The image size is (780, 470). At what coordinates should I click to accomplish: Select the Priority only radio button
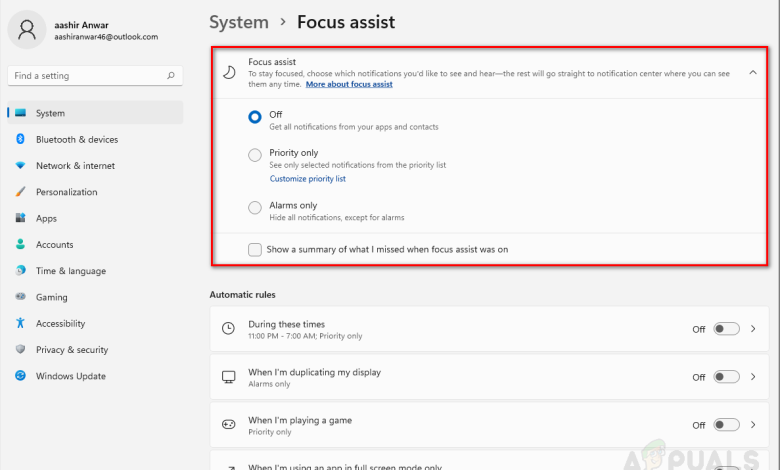255,154
